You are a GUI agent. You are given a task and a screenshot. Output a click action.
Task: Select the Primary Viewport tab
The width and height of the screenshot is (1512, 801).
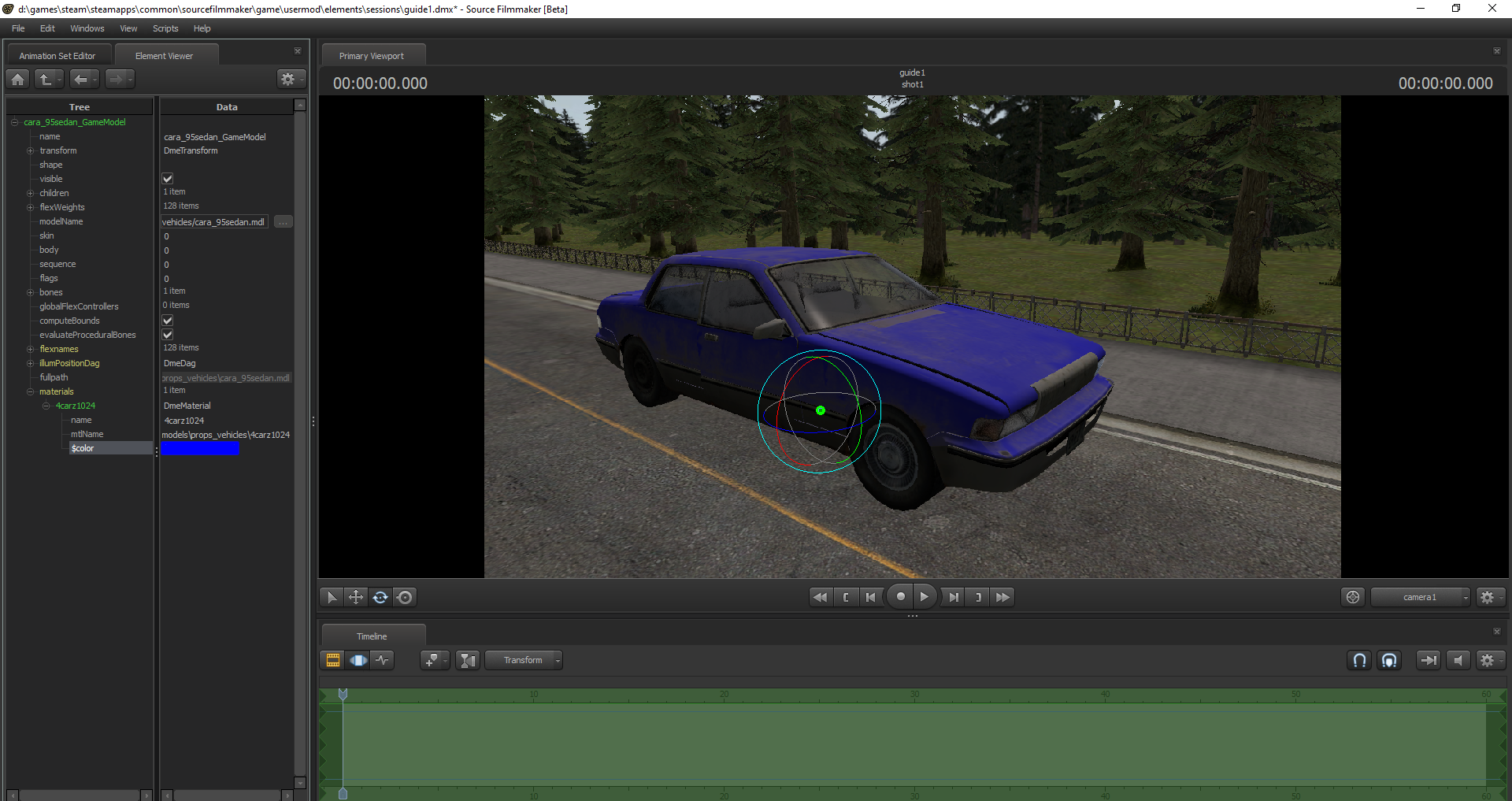point(372,56)
